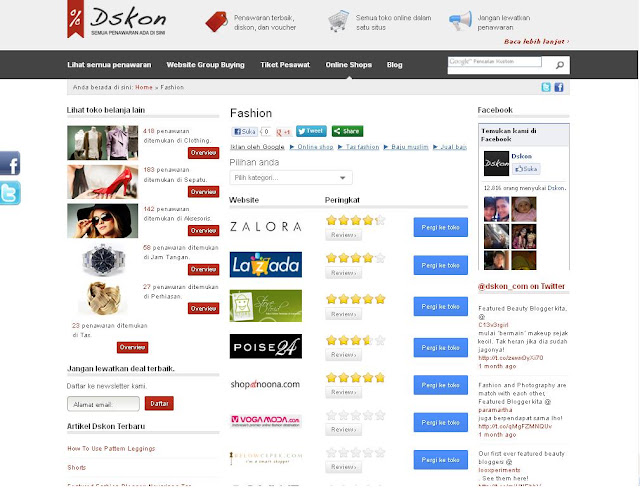Click the woman in sunglasses thumbnail
The height and width of the screenshot is (488, 640).
pos(102,221)
